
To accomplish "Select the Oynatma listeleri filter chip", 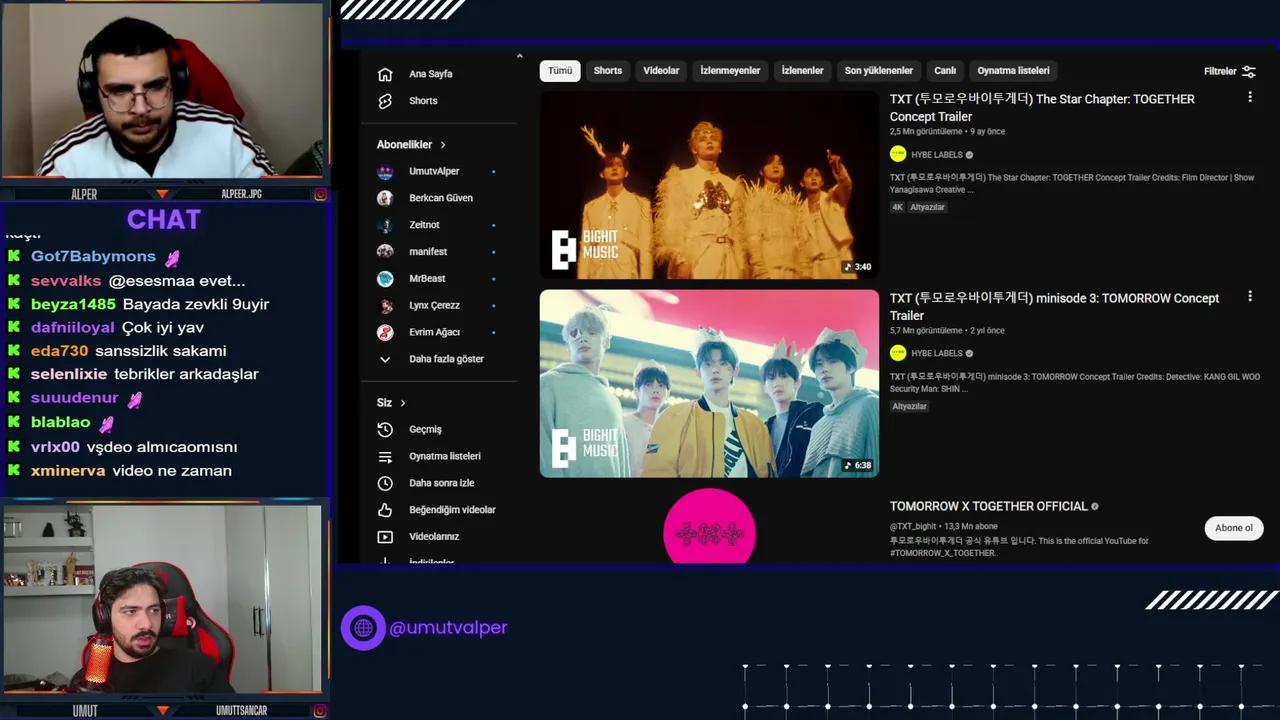I will (x=1013, y=71).
